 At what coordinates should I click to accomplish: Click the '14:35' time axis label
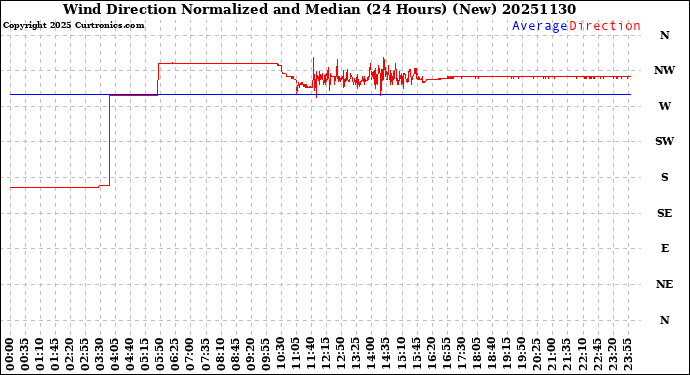pyautogui.click(x=385, y=355)
